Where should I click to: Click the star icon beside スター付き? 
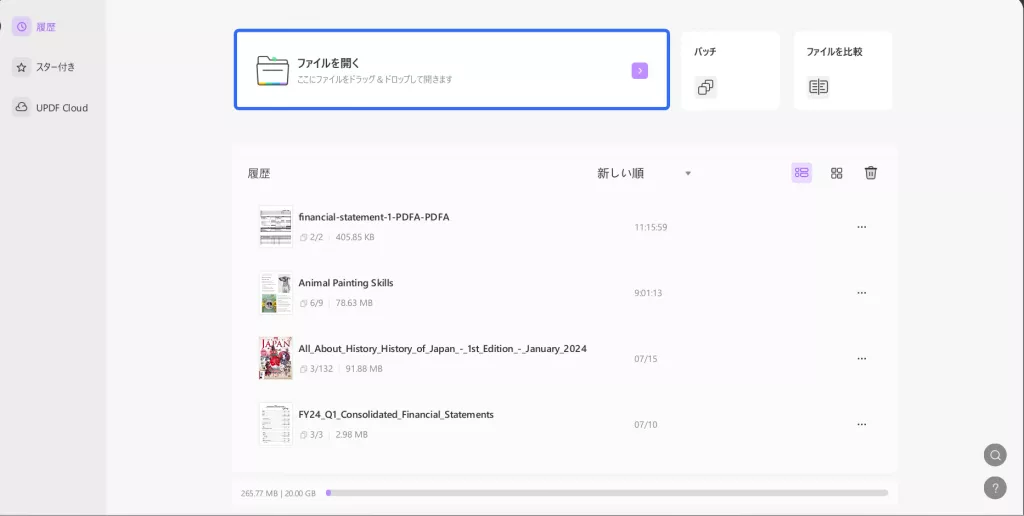22,67
